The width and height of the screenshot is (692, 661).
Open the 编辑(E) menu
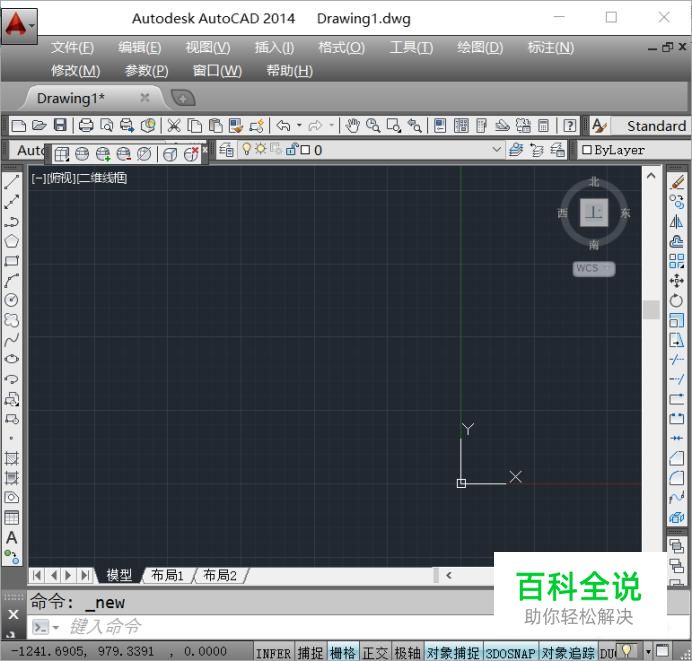click(139, 47)
